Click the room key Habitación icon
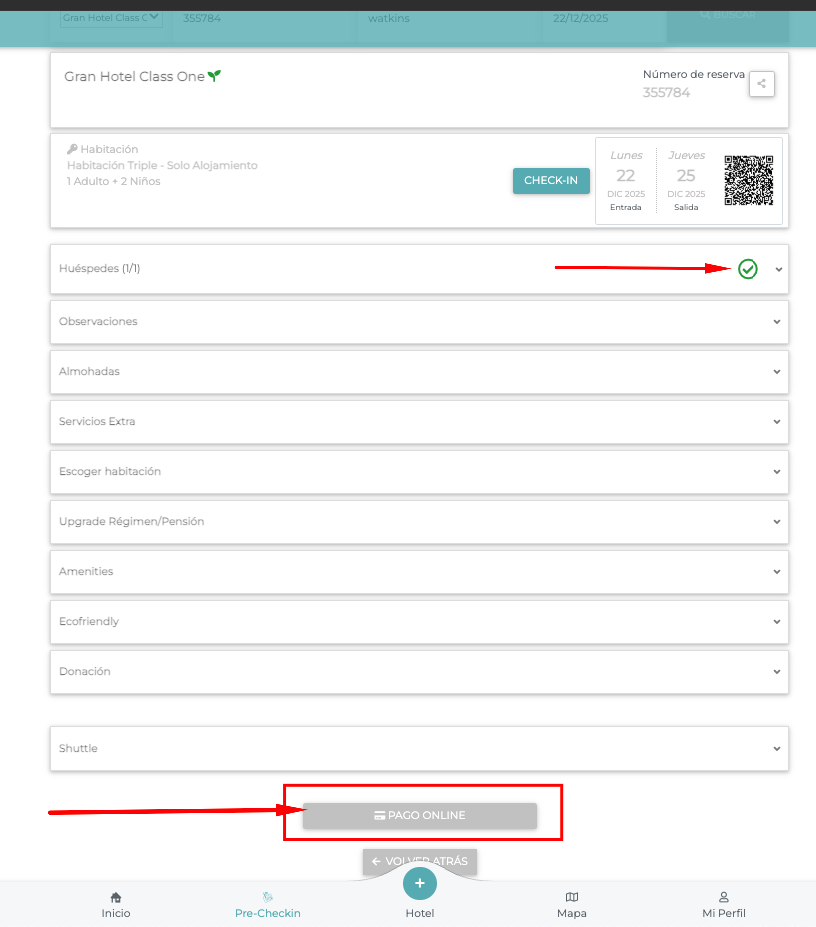The width and height of the screenshot is (816, 927). pos(72,150)
